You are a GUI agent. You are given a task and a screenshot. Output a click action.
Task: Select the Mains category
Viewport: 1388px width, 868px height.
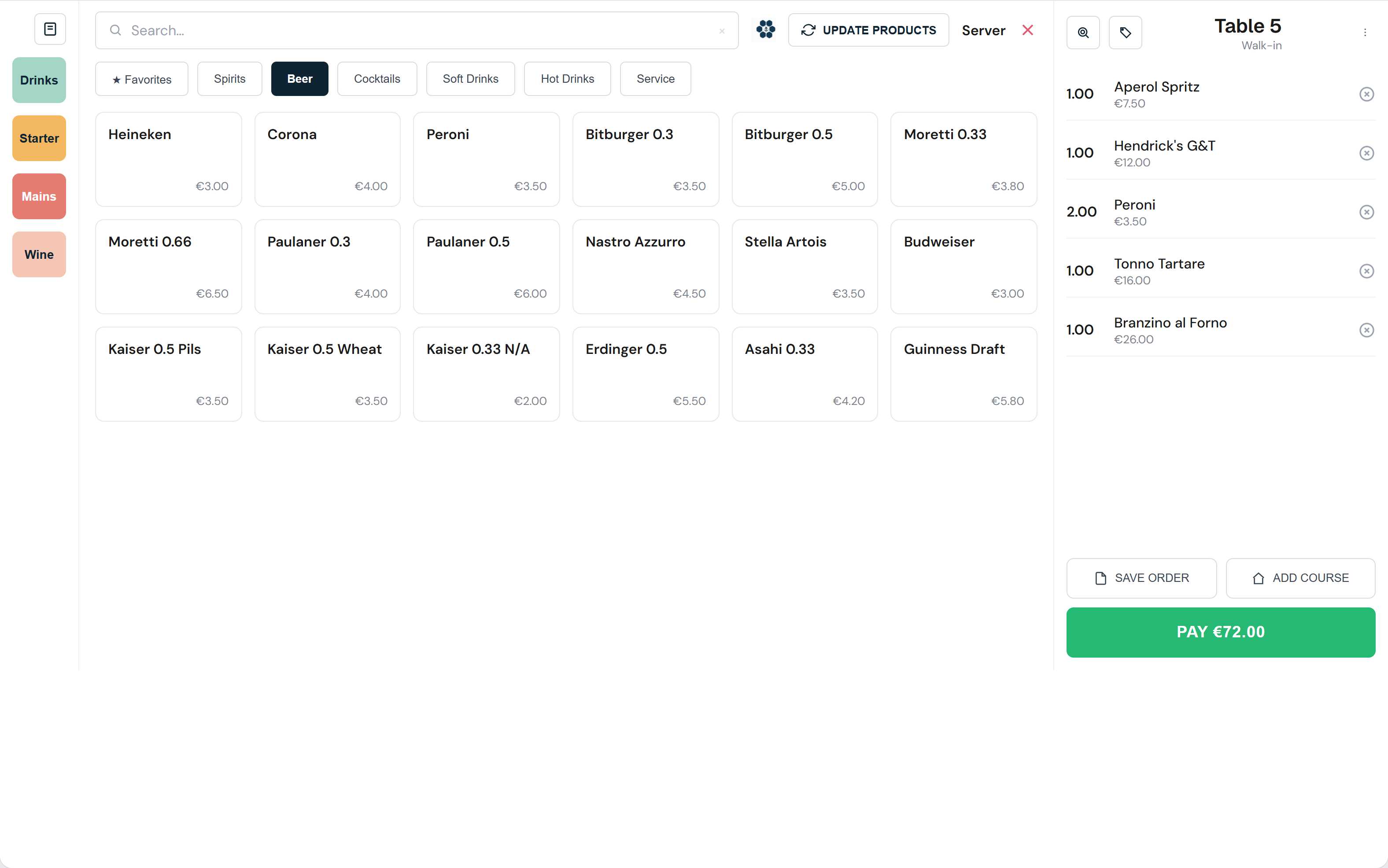(x=39, y=196)
